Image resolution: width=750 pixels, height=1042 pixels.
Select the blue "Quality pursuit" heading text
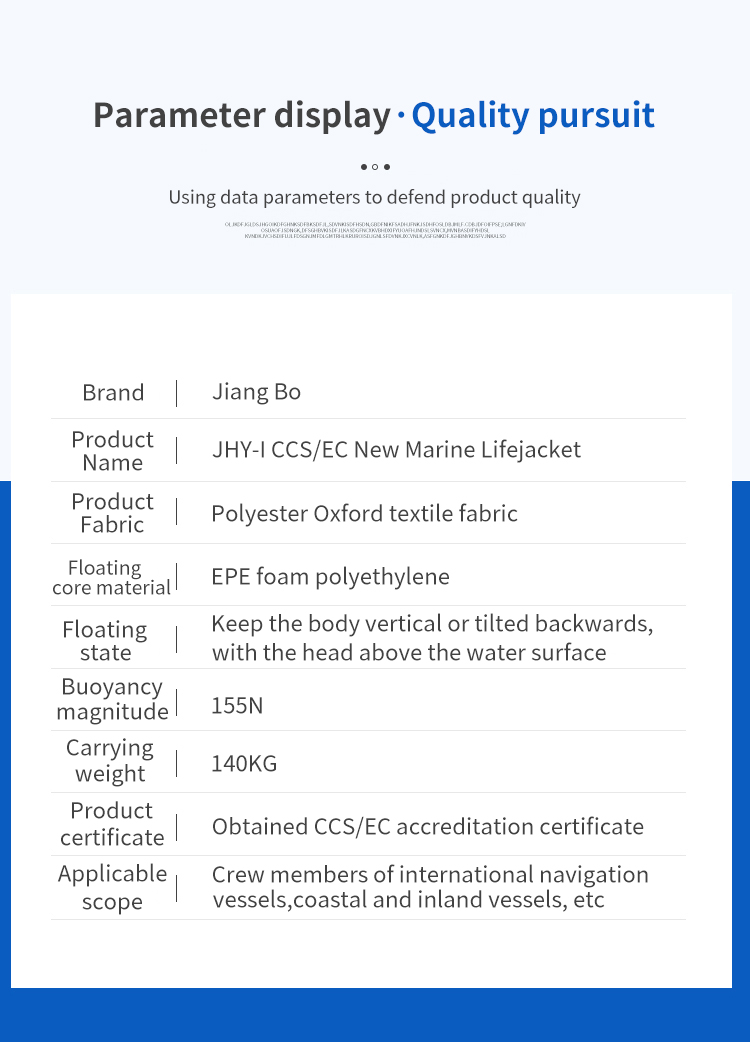pyautogui.click(x=533, y=116)
